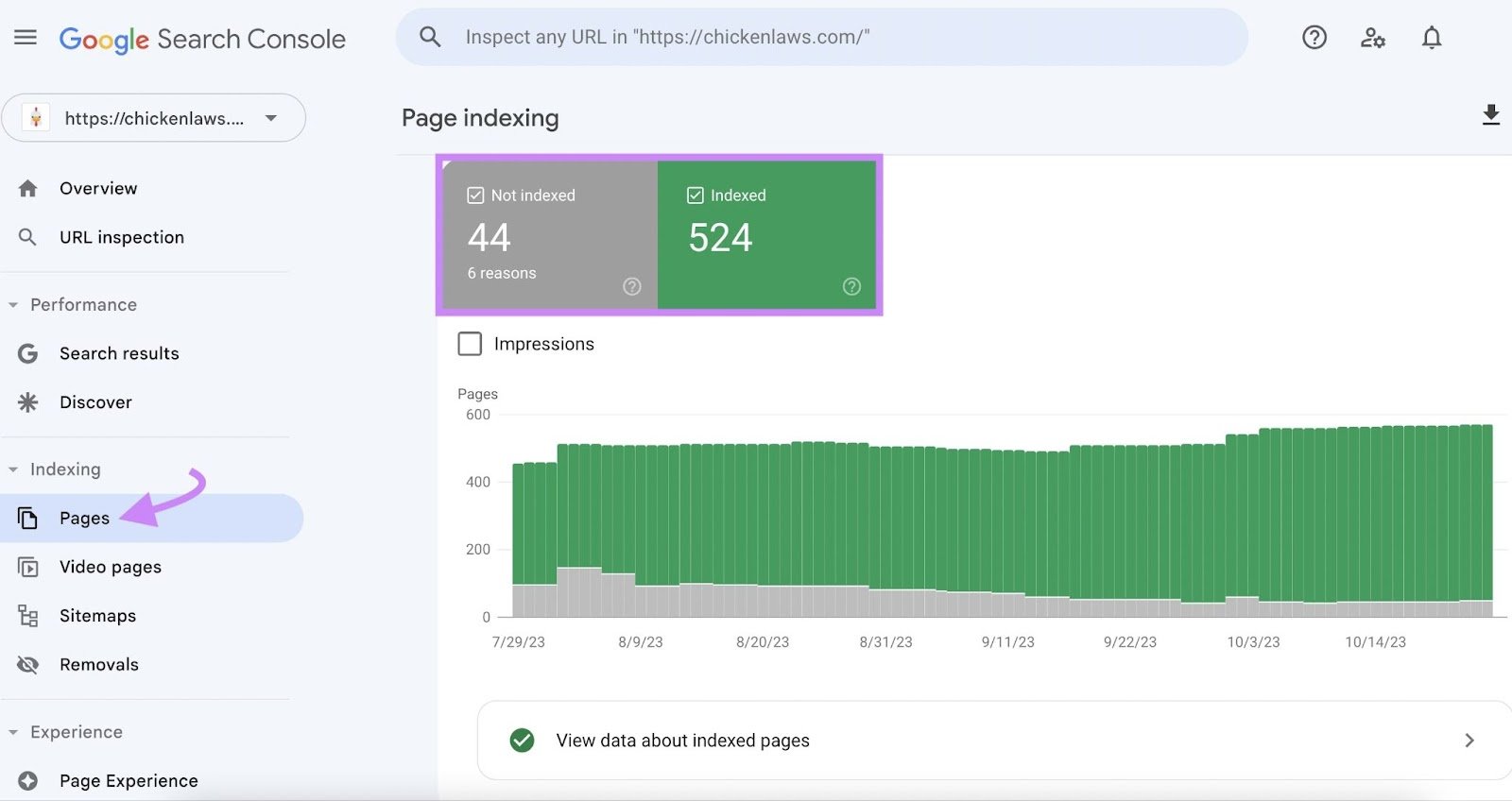The height and width of the screenshot is (801, 1512).
Task: Click the 600 y-axis label
Action: pos(478,415)
